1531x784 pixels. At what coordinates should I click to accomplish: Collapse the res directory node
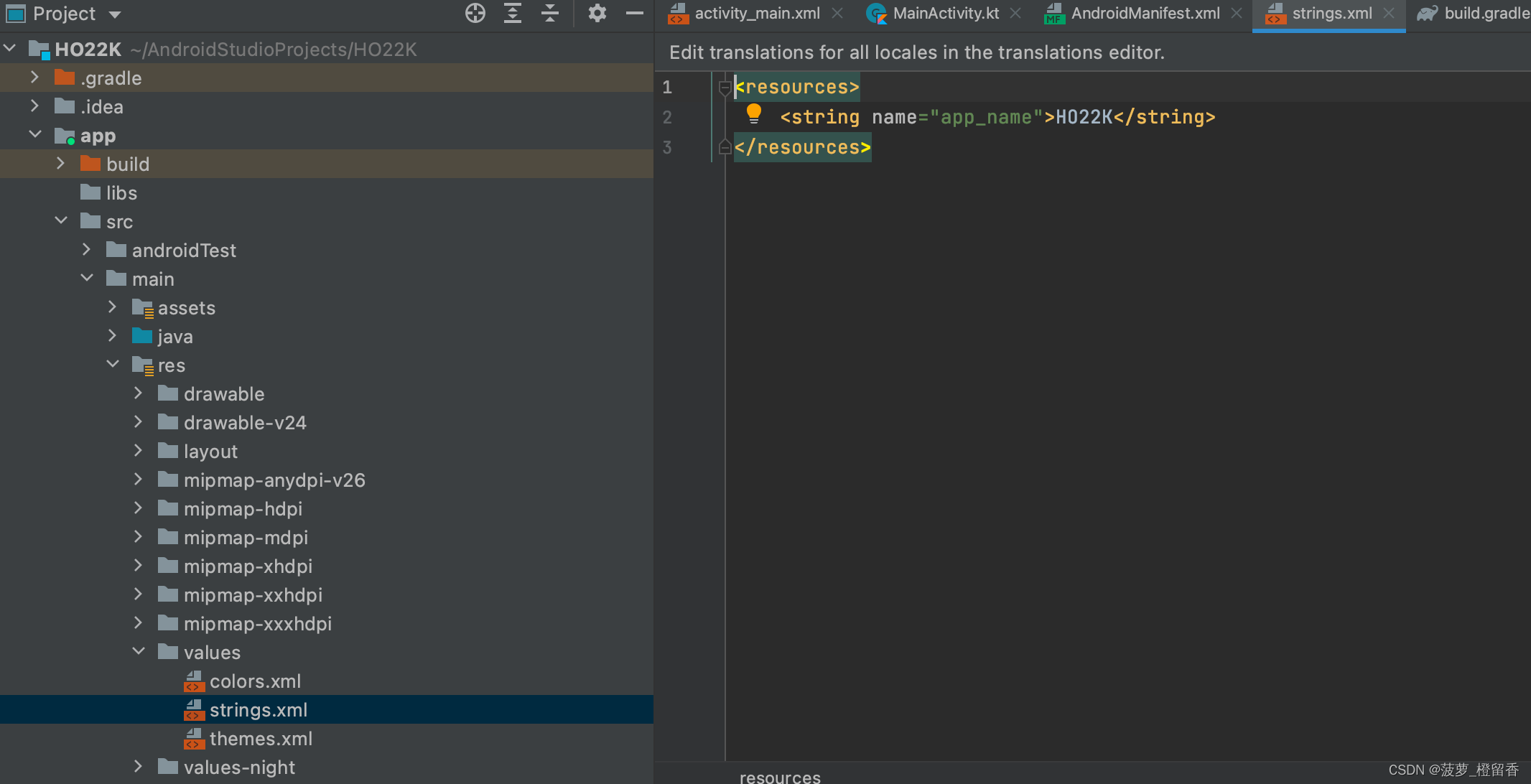coord(113,365)
